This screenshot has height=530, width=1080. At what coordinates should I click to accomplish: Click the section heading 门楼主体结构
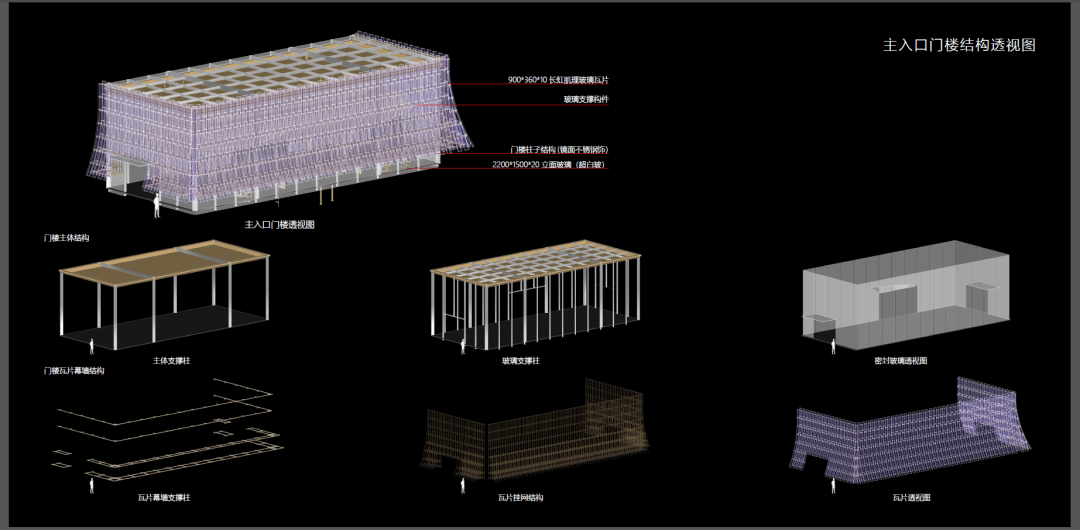[x=66, y=238]
